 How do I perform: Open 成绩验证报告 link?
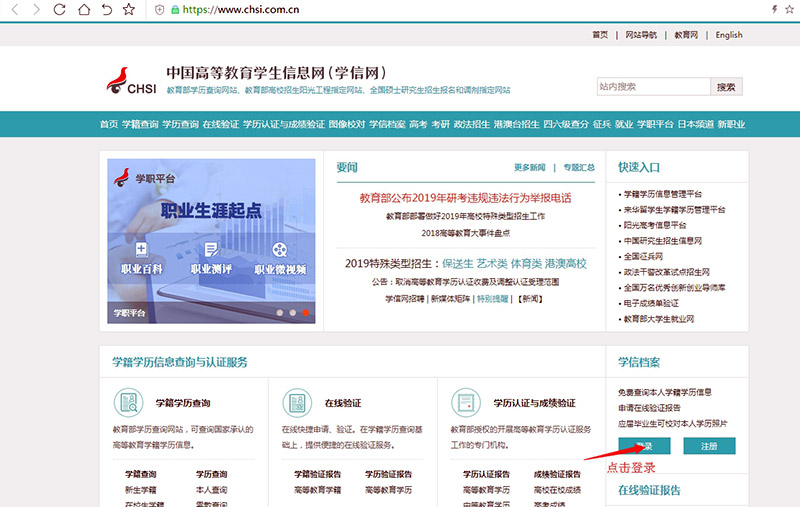[x=557, y=474]
